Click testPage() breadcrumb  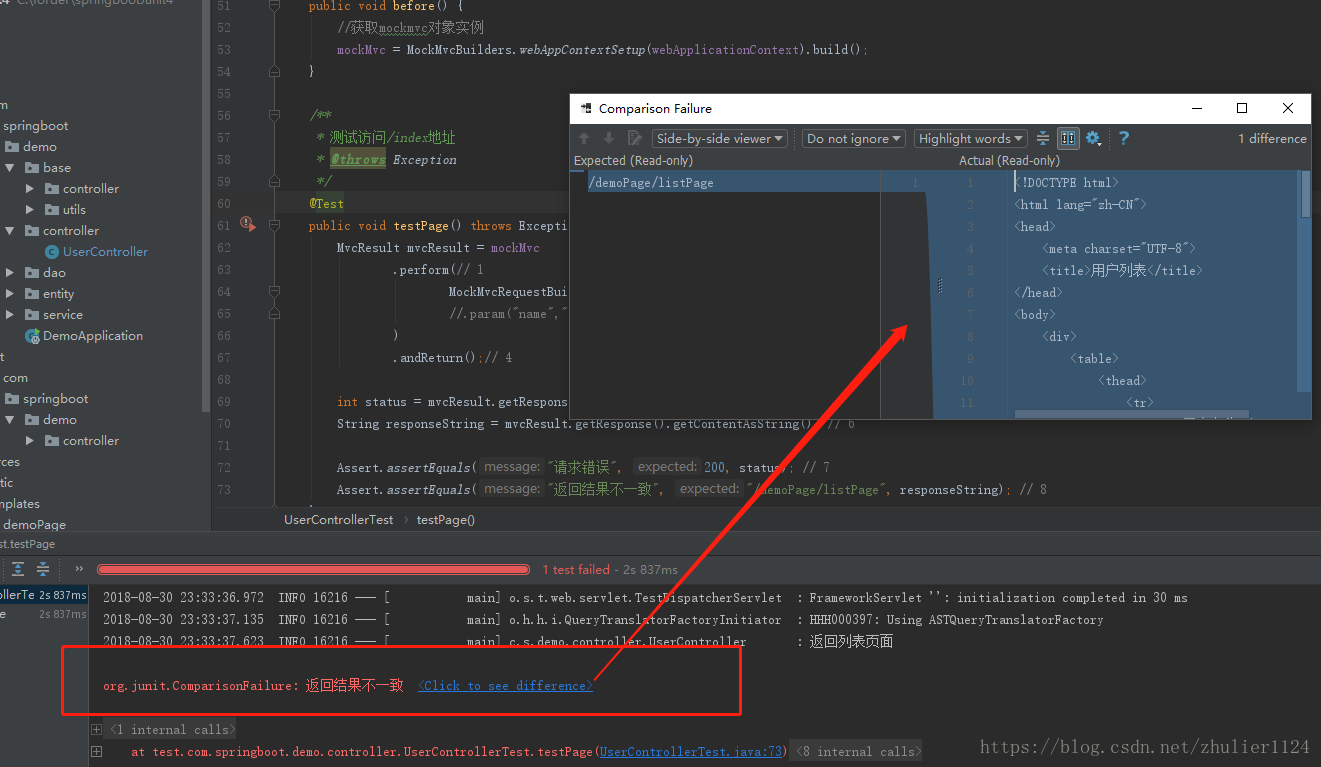point(446,519)
